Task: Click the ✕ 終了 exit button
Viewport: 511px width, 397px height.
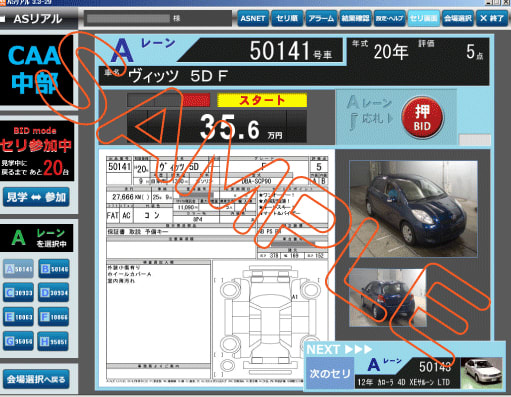Action: pyautogui.click(x=492, y=18)
